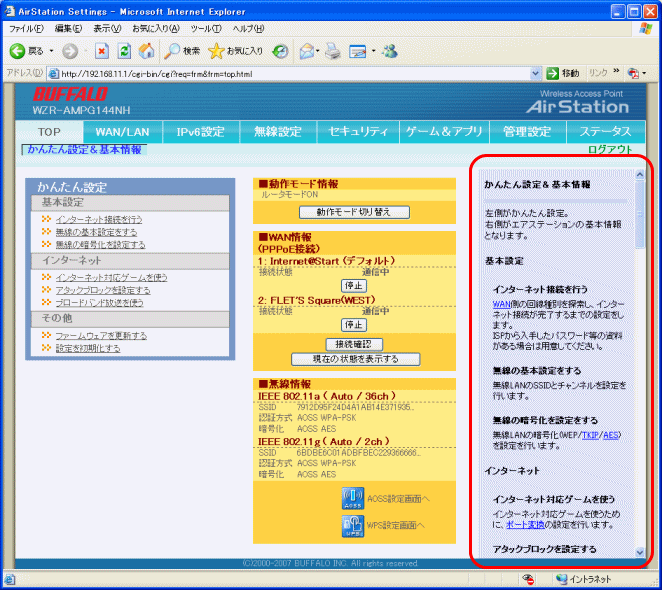Open the セキュリティ tab

point(359,132)
